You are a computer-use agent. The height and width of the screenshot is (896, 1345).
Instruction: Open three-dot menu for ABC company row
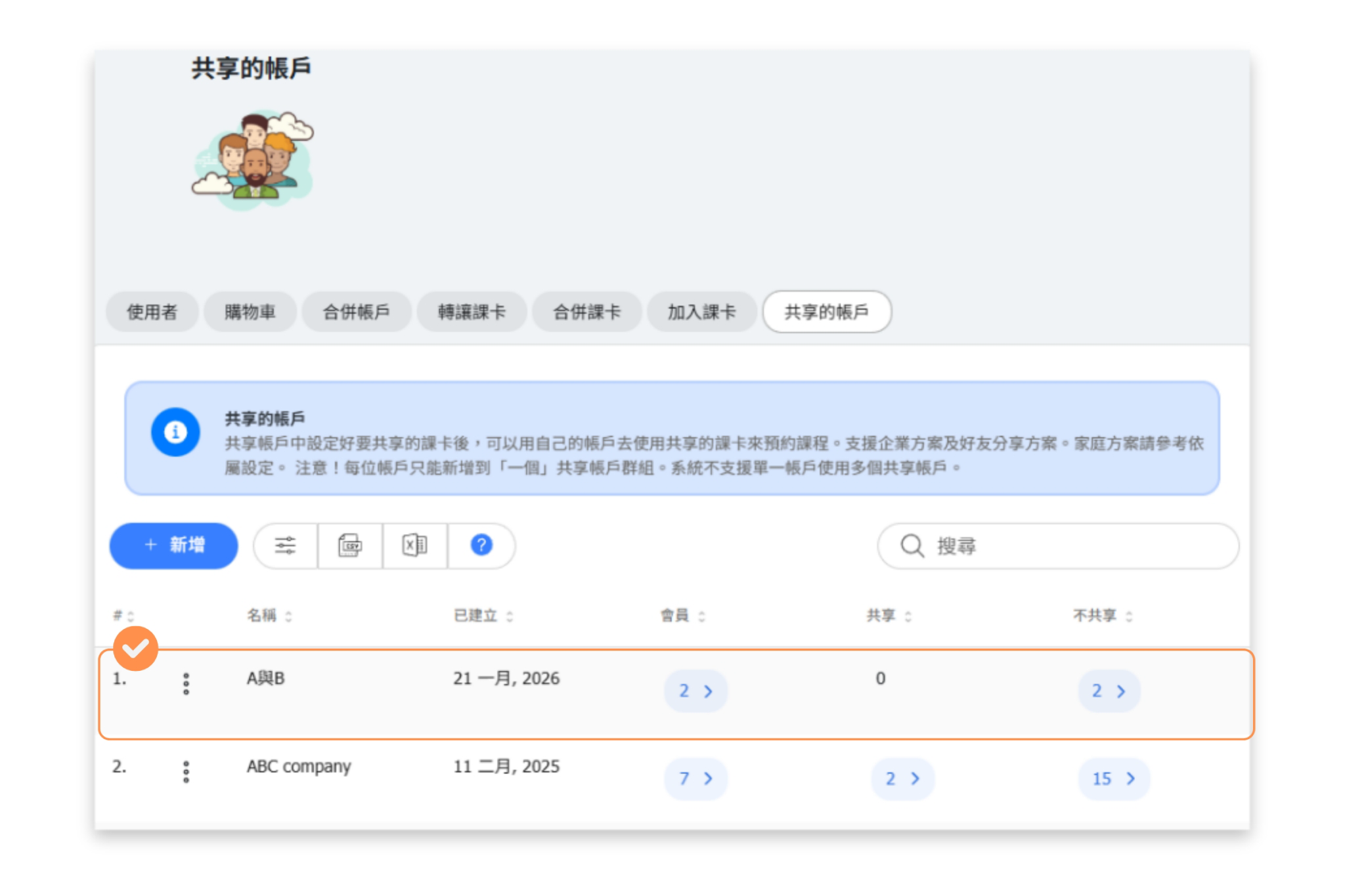point(186,772)
